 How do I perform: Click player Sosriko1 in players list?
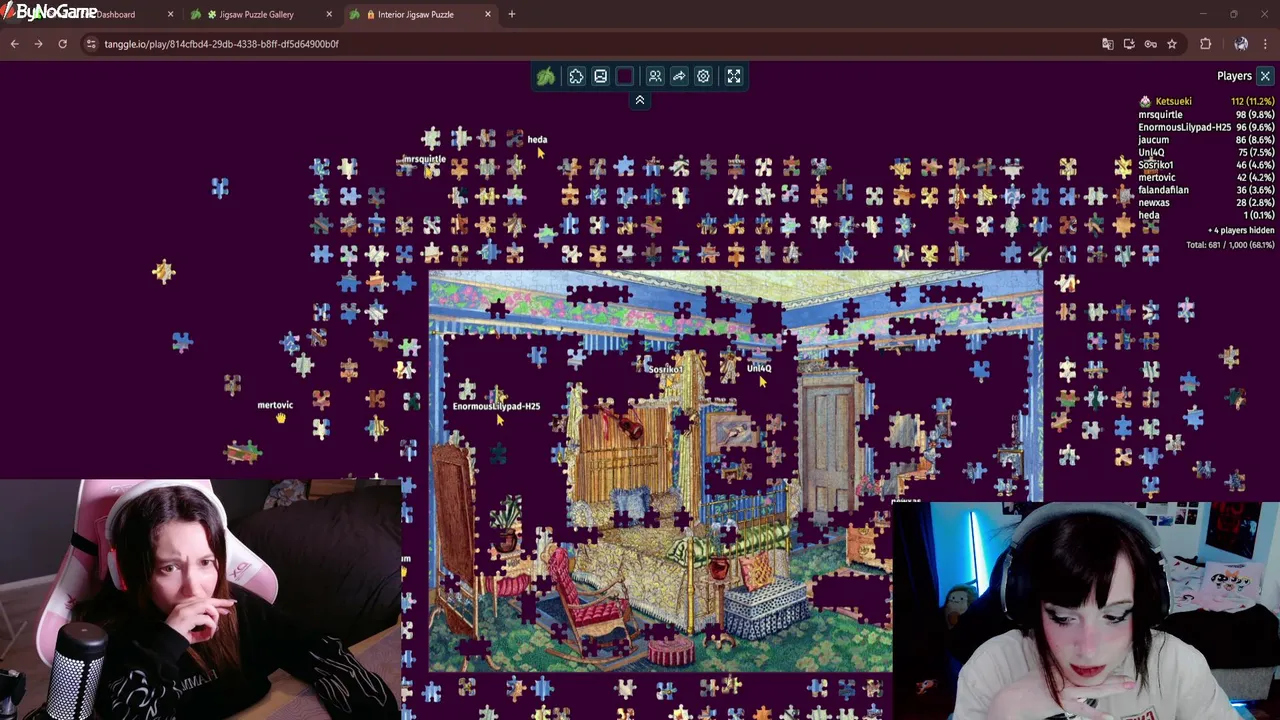click(1155, 165)
